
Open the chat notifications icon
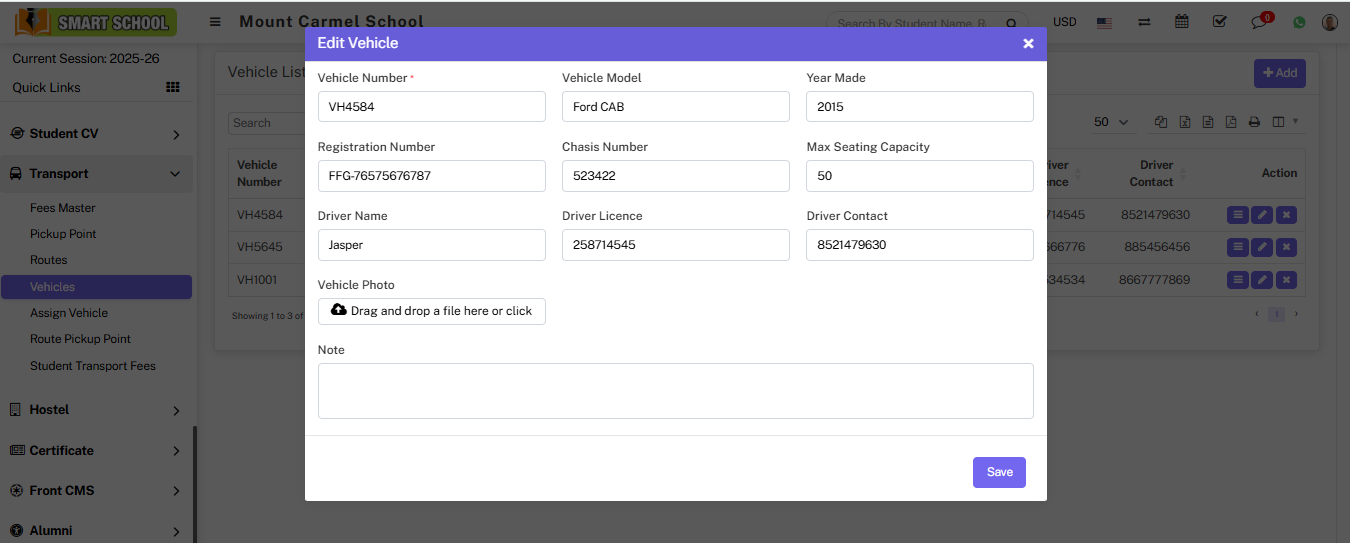[x=1259, y=22]
